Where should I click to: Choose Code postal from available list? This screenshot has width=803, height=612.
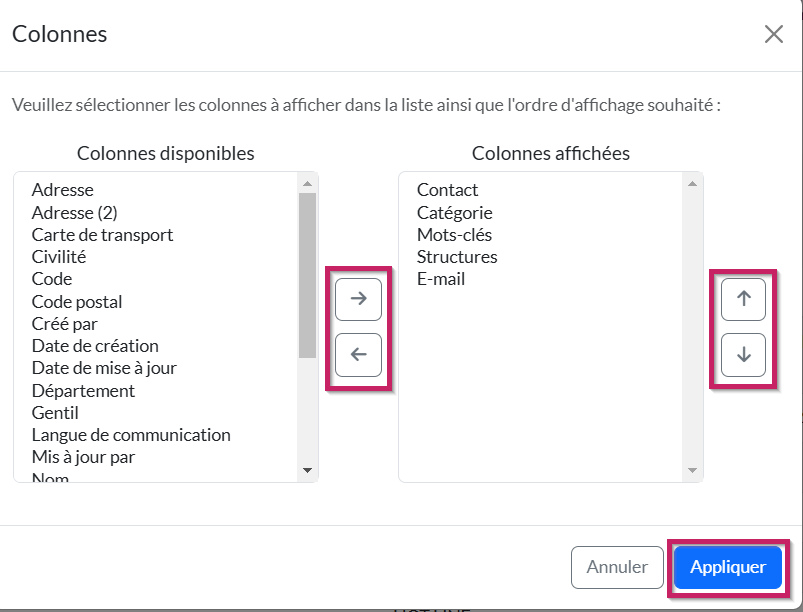[x=77, y=301]
